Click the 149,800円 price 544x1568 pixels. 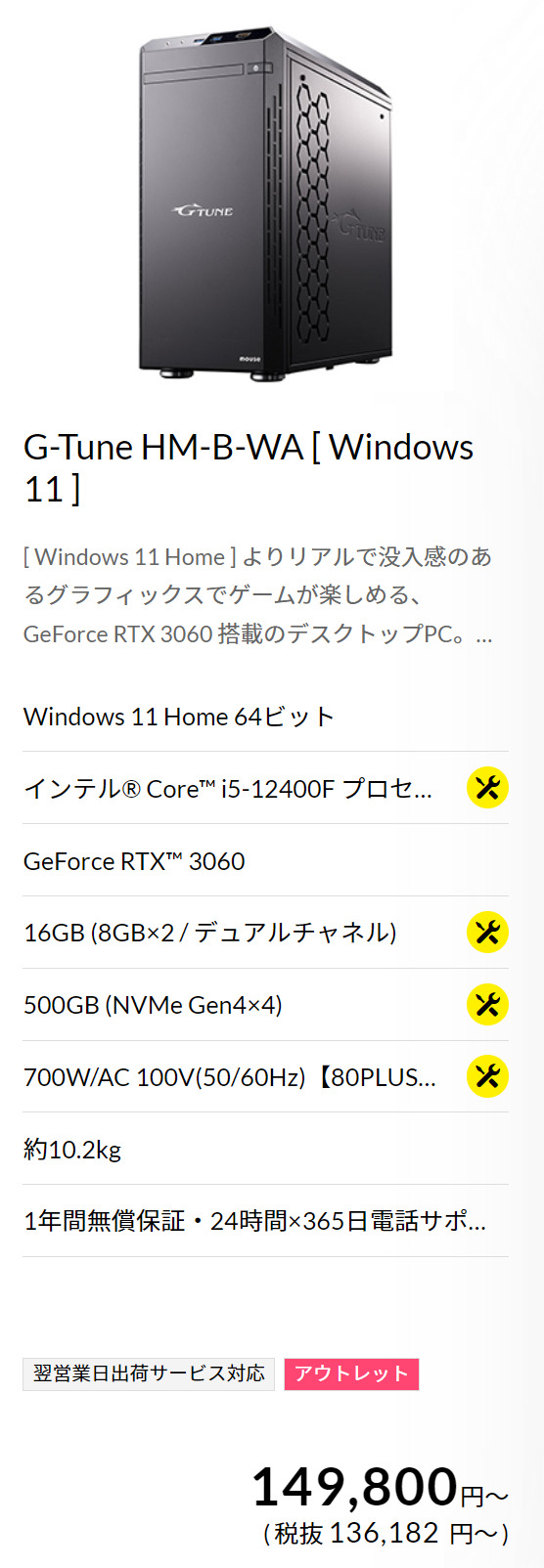pyautogui.click(x=380, y=1488)
